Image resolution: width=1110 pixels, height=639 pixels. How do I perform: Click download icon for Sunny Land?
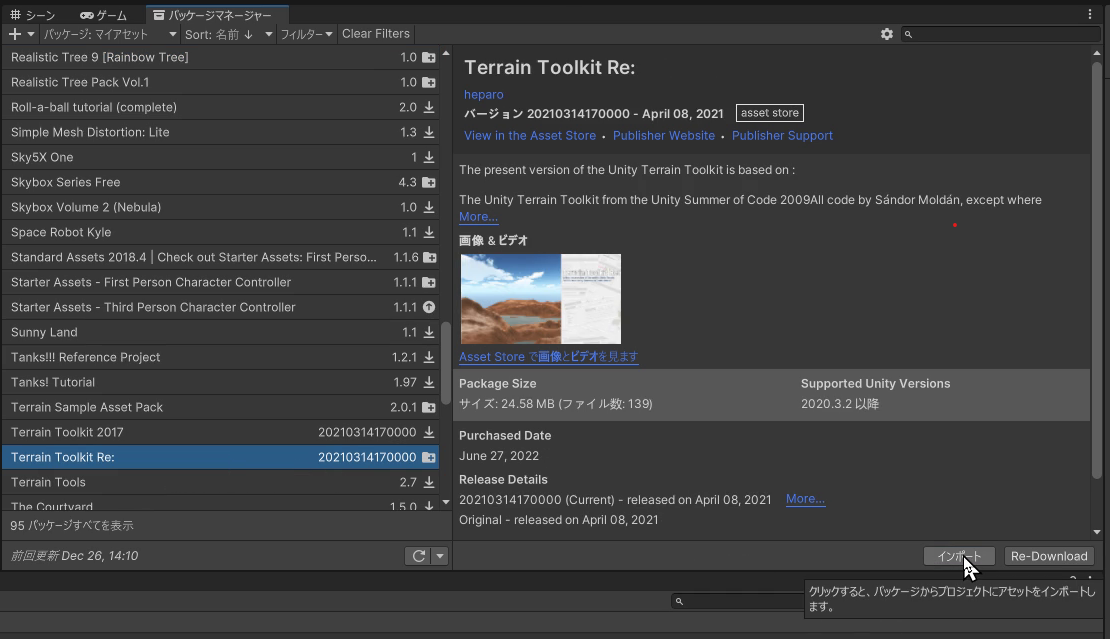click(x=429, y=333)
